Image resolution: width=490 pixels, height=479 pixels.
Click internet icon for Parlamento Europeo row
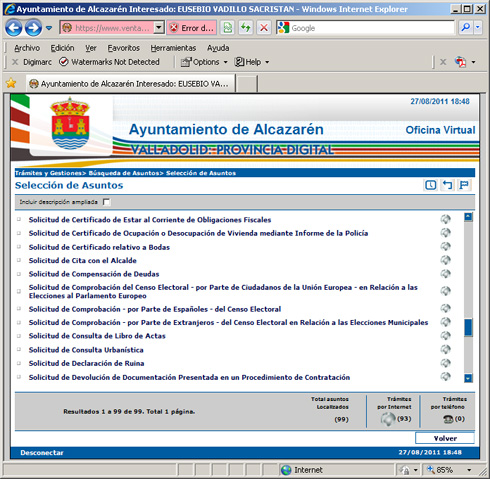coord(446,291)
